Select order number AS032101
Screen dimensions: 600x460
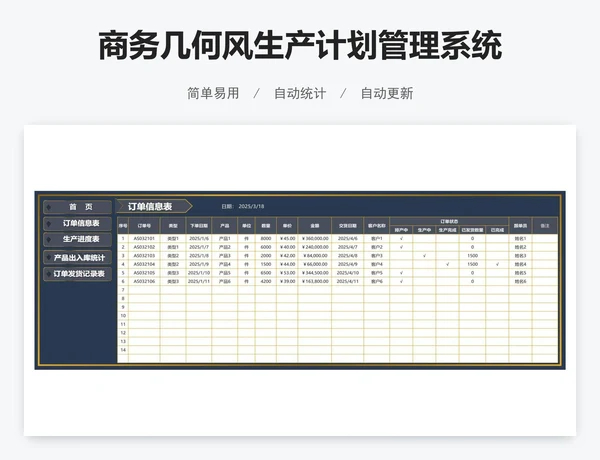pyautogui.click(x=144, y=238)
